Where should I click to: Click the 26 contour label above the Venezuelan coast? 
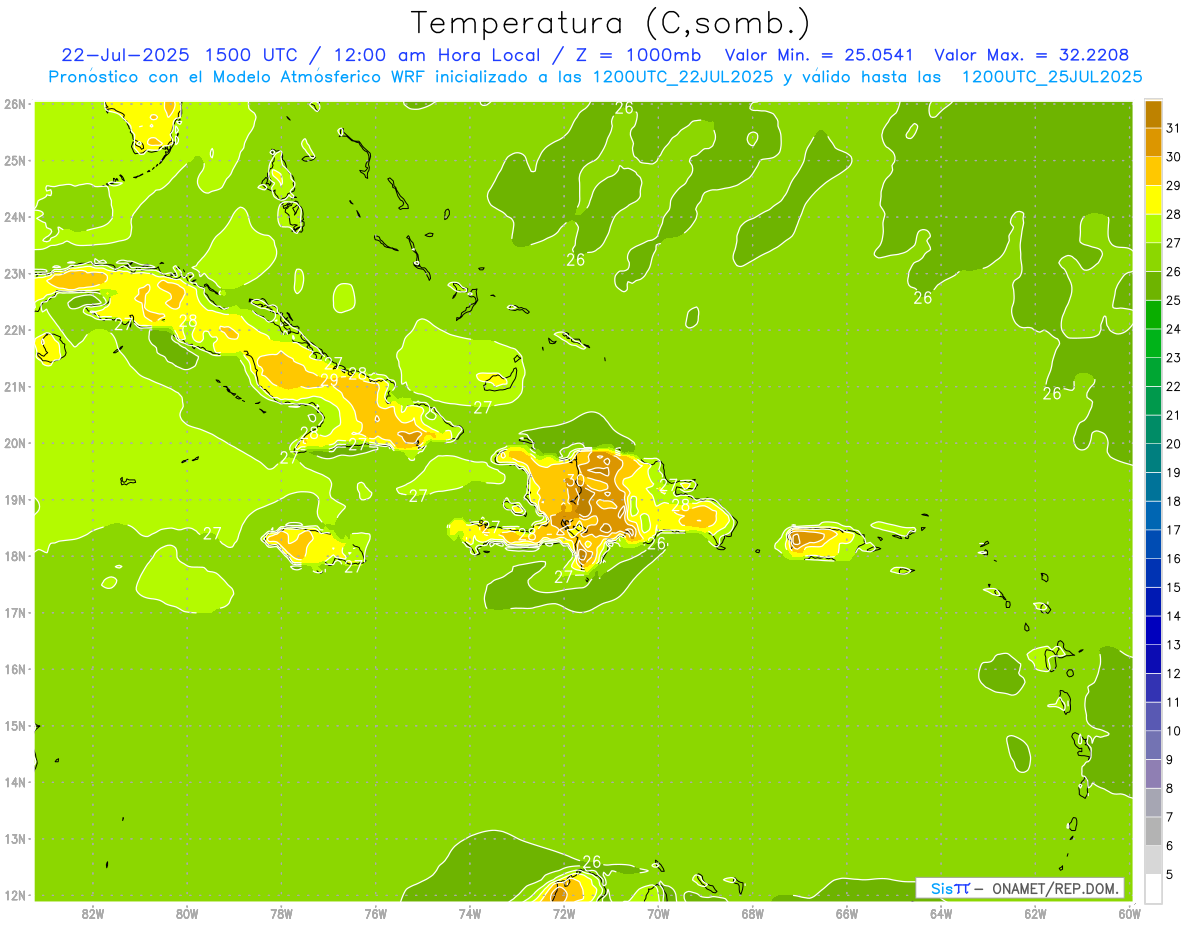[592, 862]
